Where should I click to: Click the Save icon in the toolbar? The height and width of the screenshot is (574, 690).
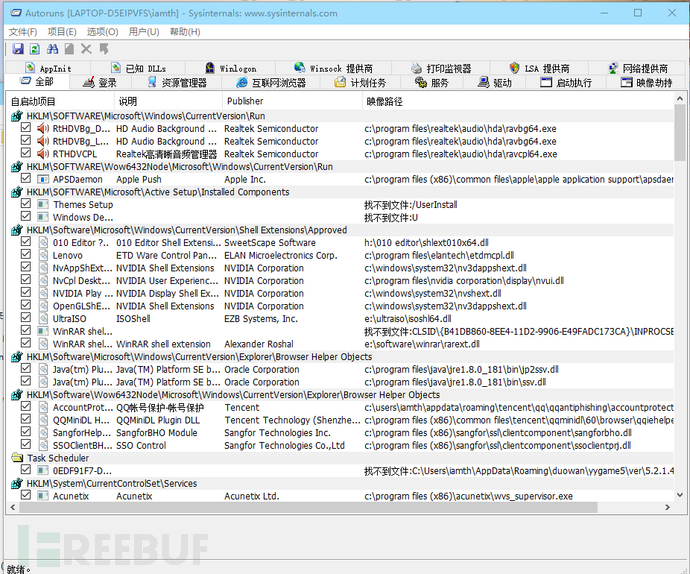tap(18, 49)
